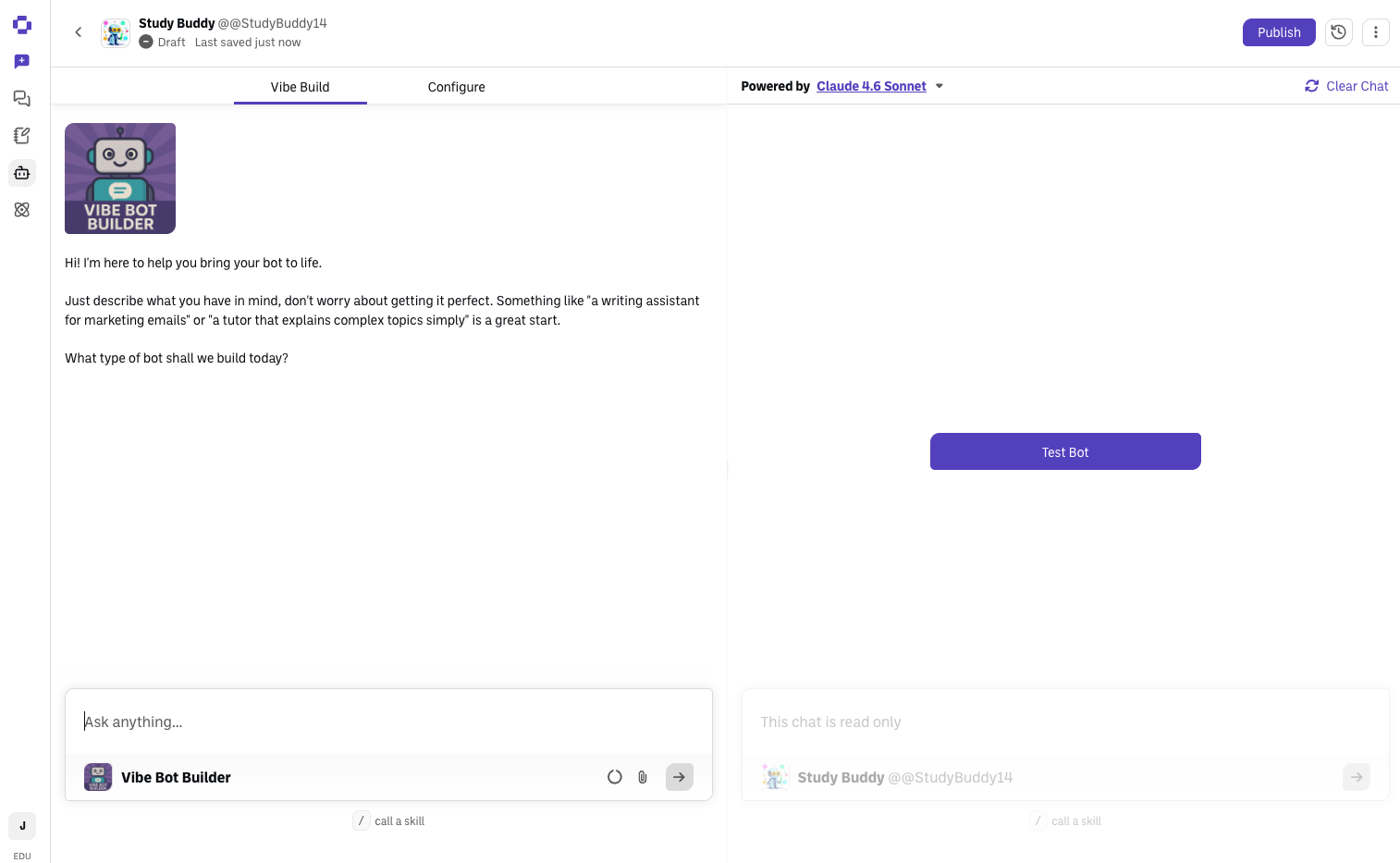Go back using the left chevron arrow
The width and height of the screenshot is (1400, 863).
pyautogui.click(x=79, y=32)
